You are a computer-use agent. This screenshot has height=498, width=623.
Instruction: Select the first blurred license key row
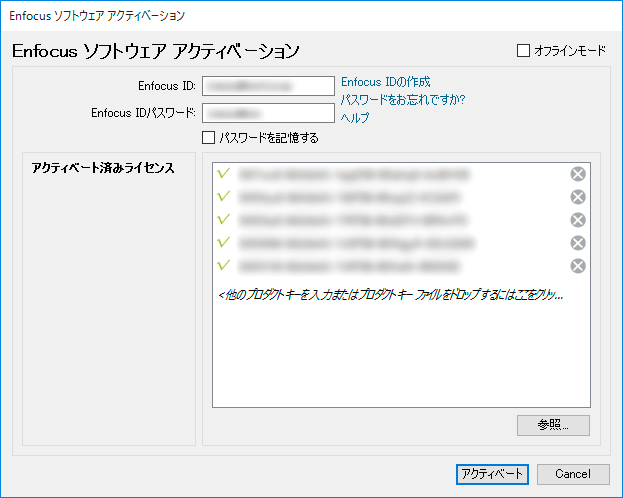pos(401,174)
